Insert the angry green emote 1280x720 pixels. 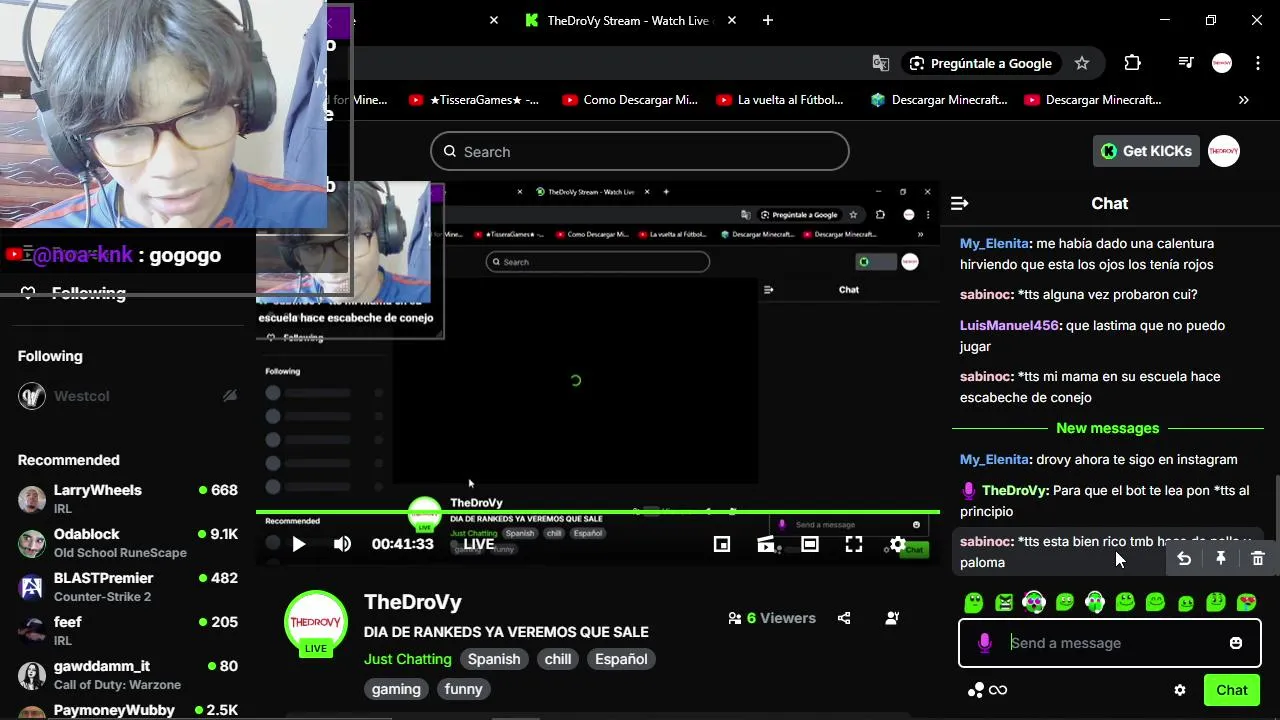(x=1004, y=602)
